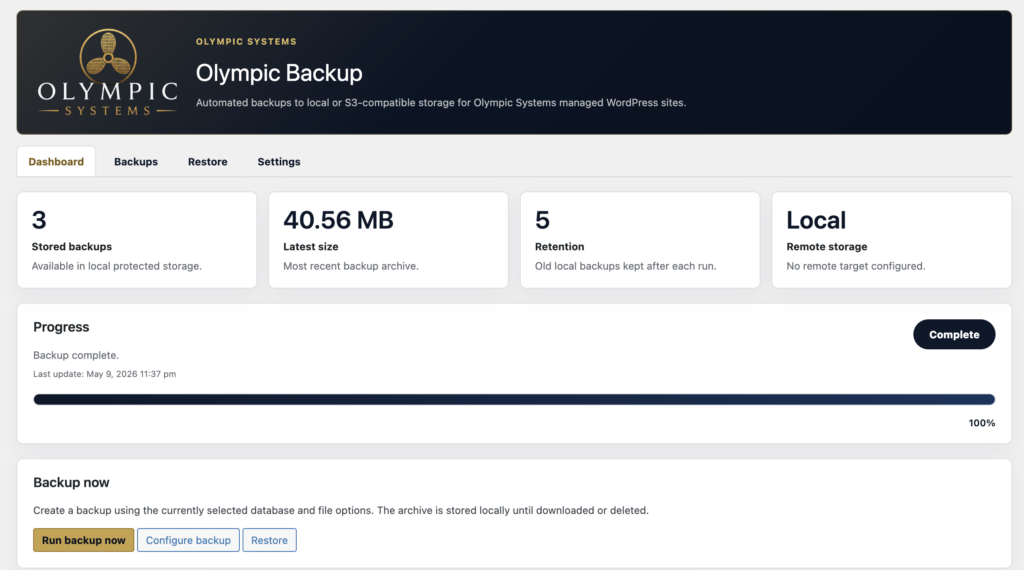The width and height of the screenshot is (1024, 570).
Task: Click the Backup now heading
Action: pyautogui.click(x=71, y=483)
